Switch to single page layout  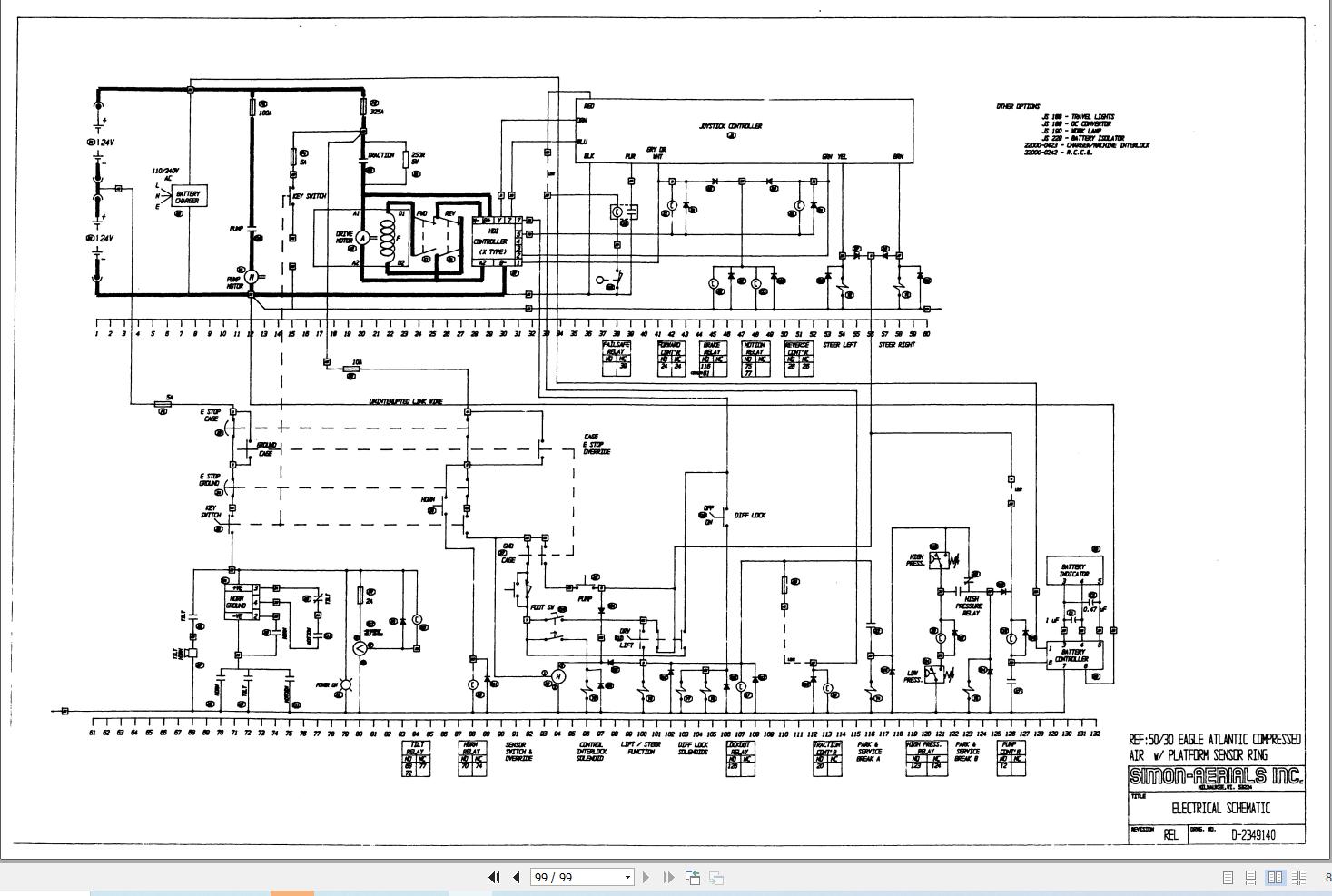click(1228, 877)
